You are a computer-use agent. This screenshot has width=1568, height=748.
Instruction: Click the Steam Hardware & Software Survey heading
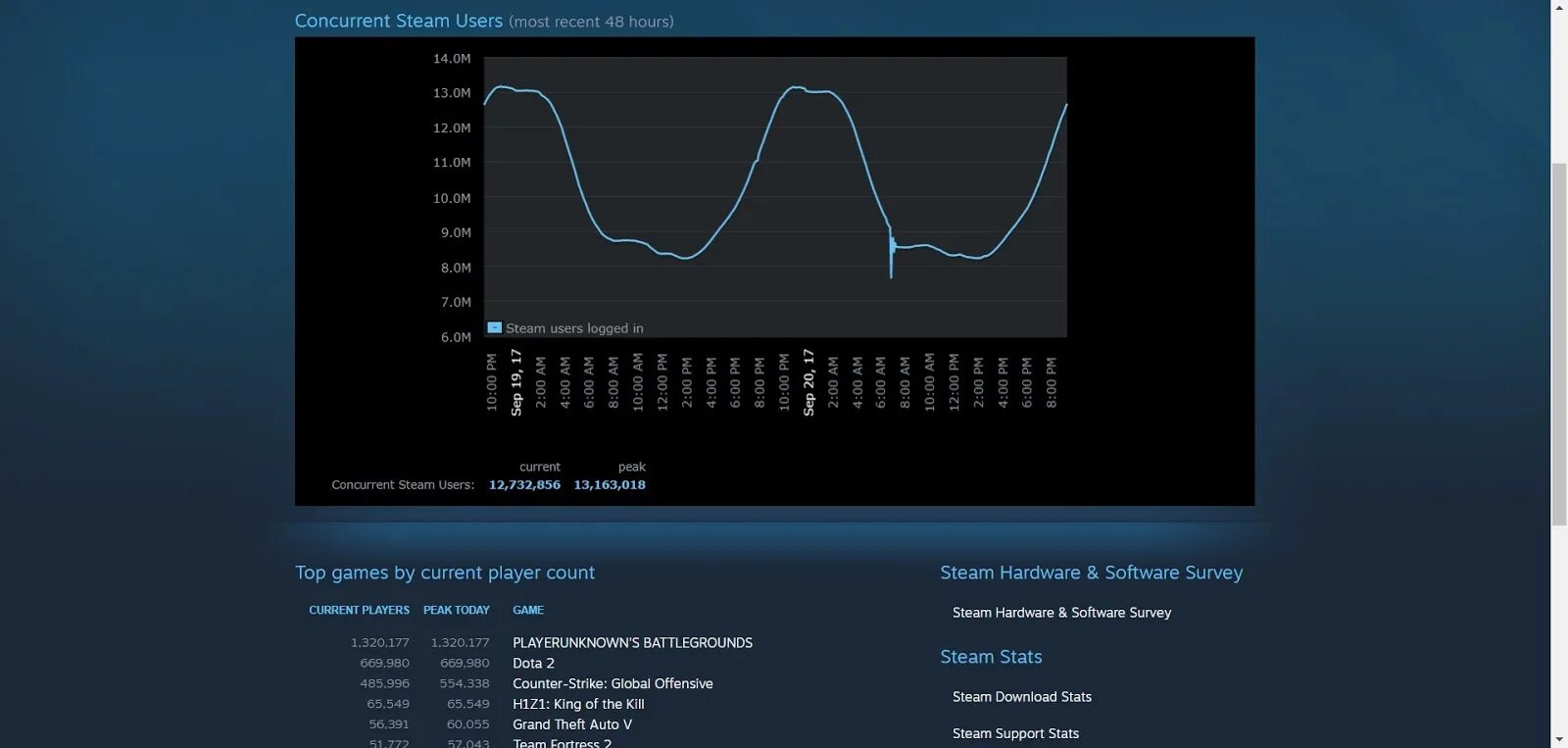pos(1091,573)
